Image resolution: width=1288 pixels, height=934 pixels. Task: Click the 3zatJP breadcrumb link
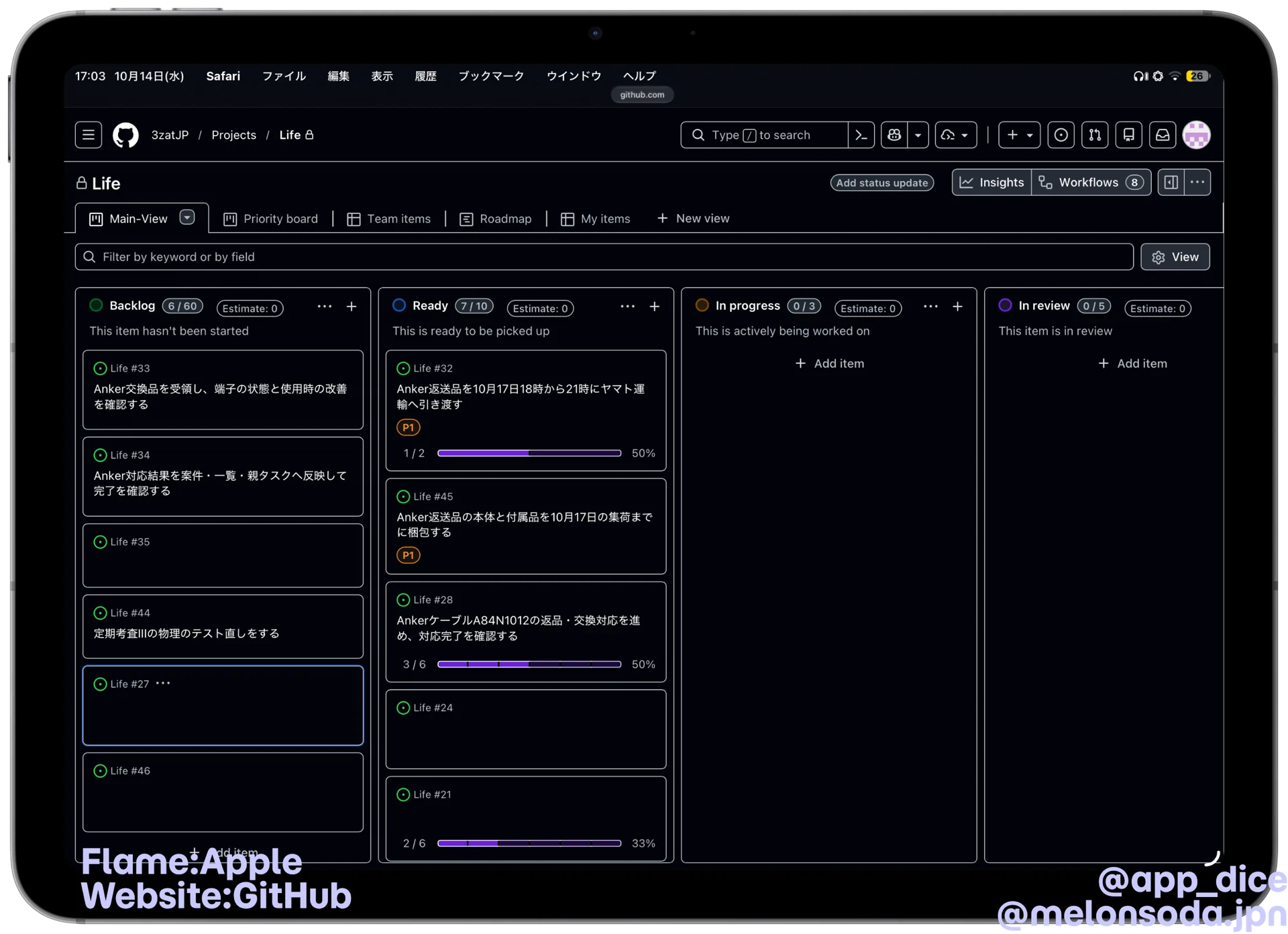point(170,135)
